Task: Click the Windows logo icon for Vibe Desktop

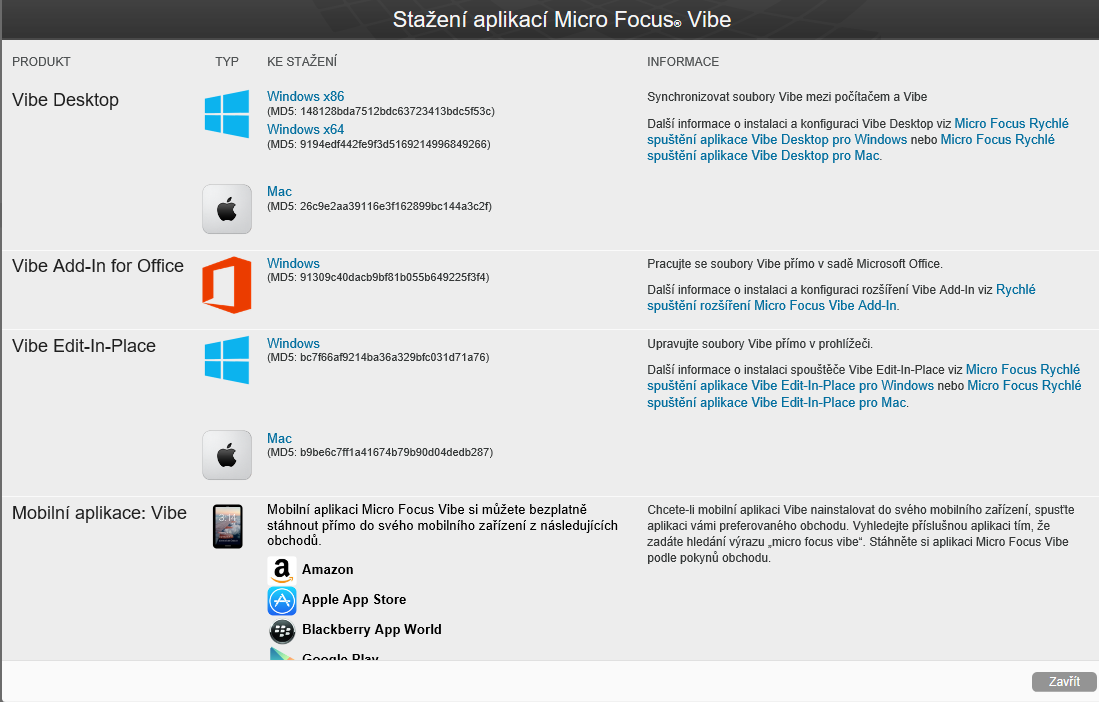Action: (x=227, y=114)
